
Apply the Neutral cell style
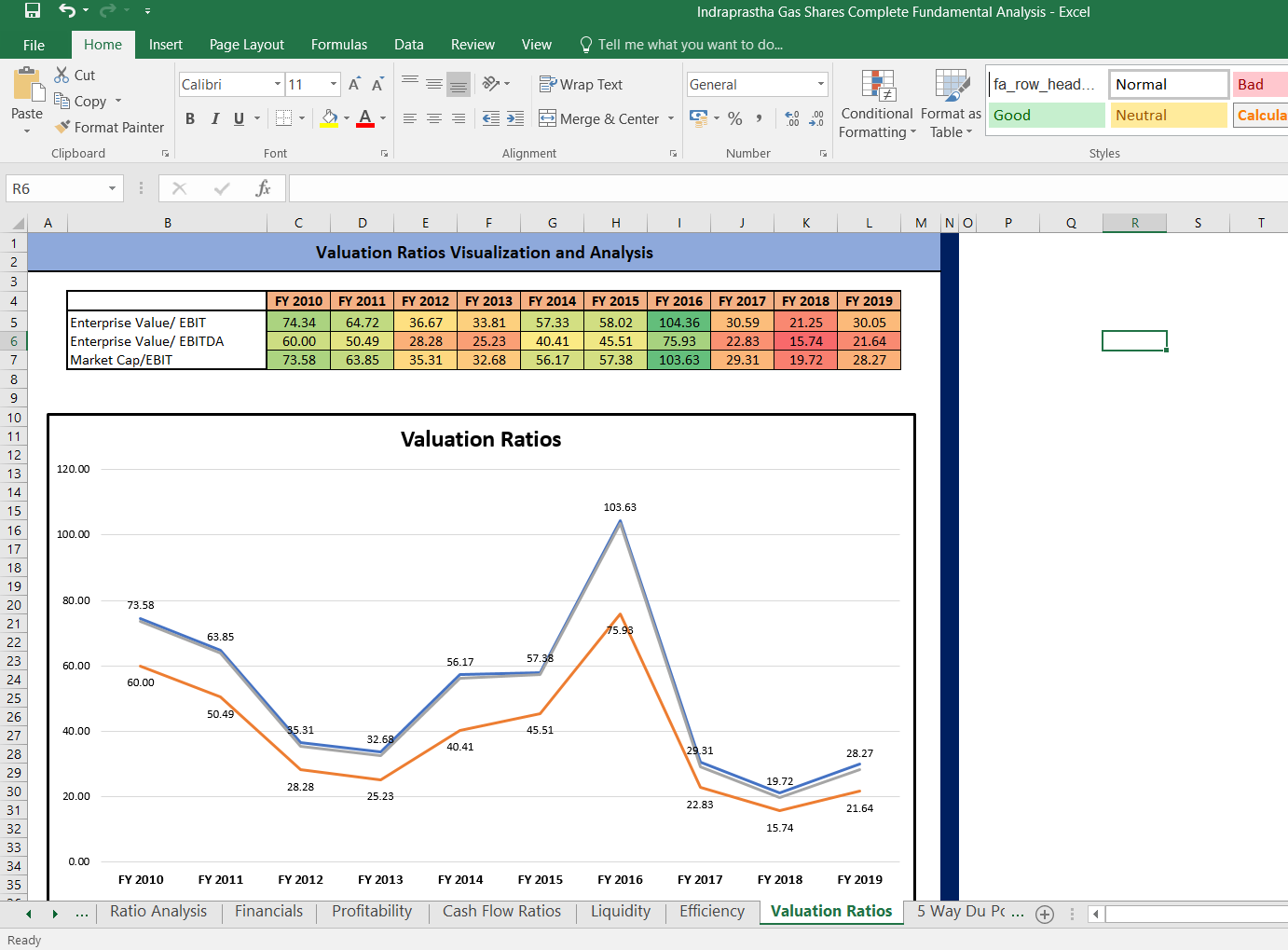[1169, 116]
